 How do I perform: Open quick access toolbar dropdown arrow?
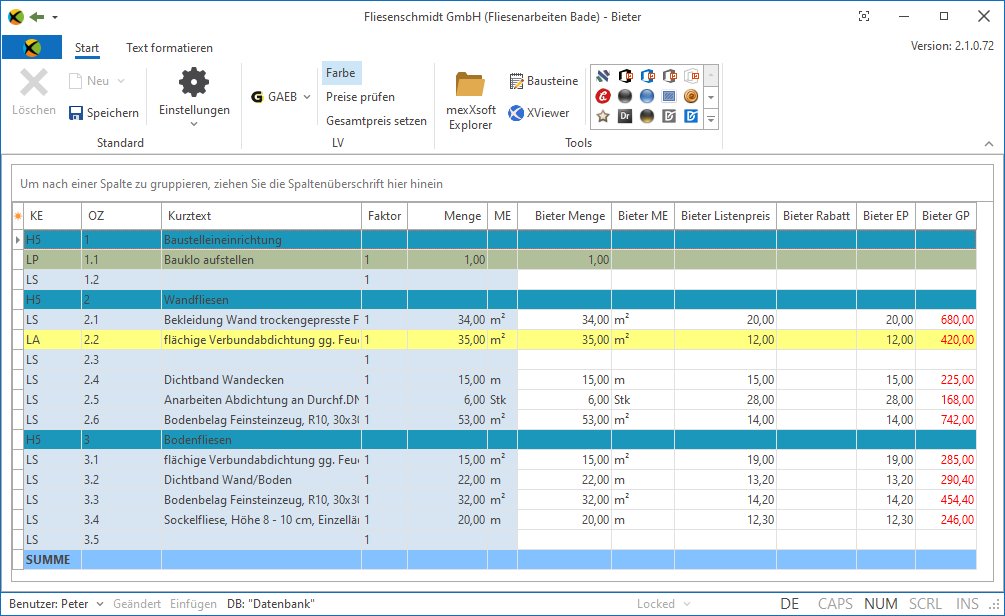tap(55, 17)
